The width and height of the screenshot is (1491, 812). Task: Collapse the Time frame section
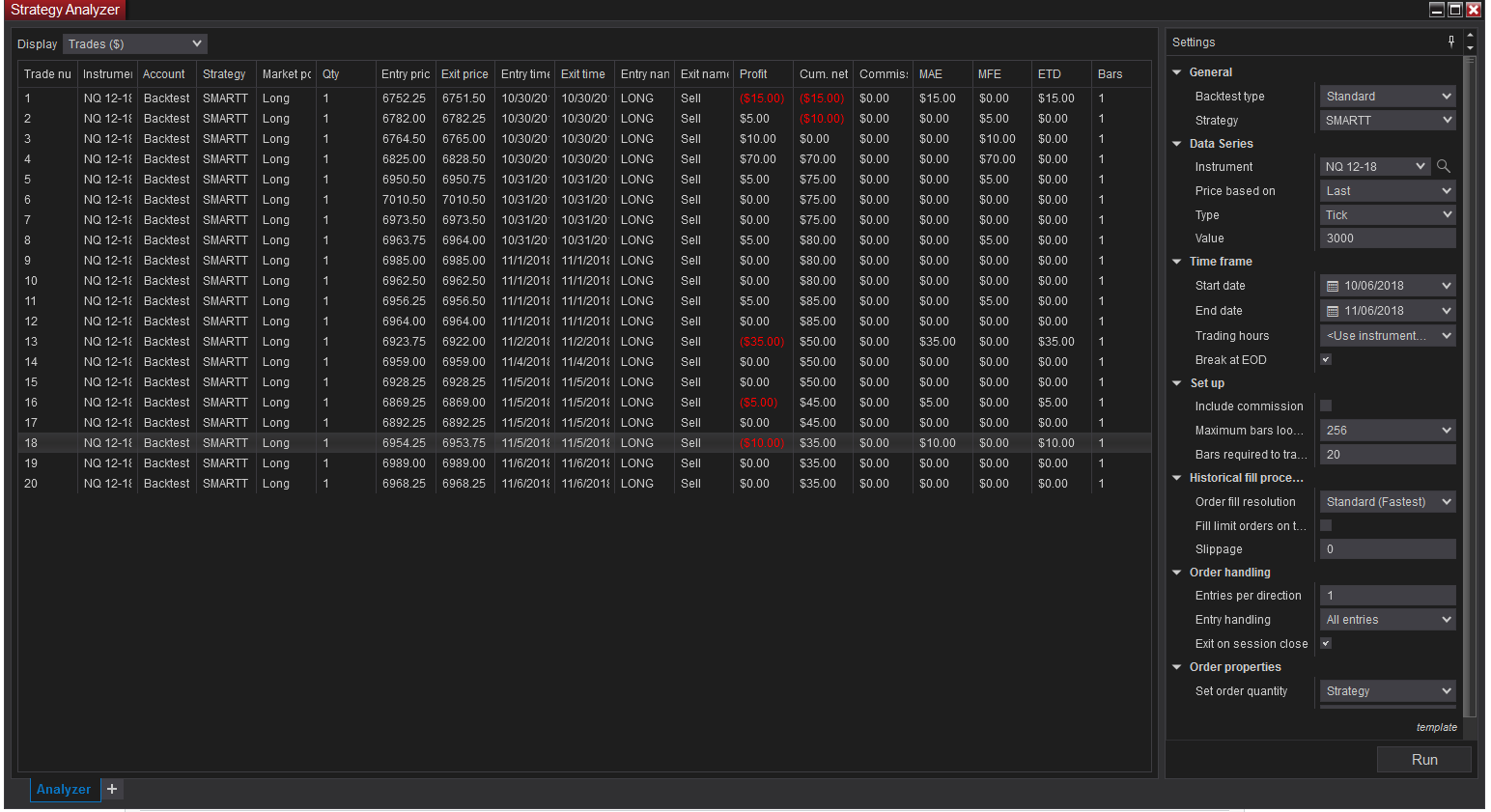pyautogui.click(x=1177, y=262)
